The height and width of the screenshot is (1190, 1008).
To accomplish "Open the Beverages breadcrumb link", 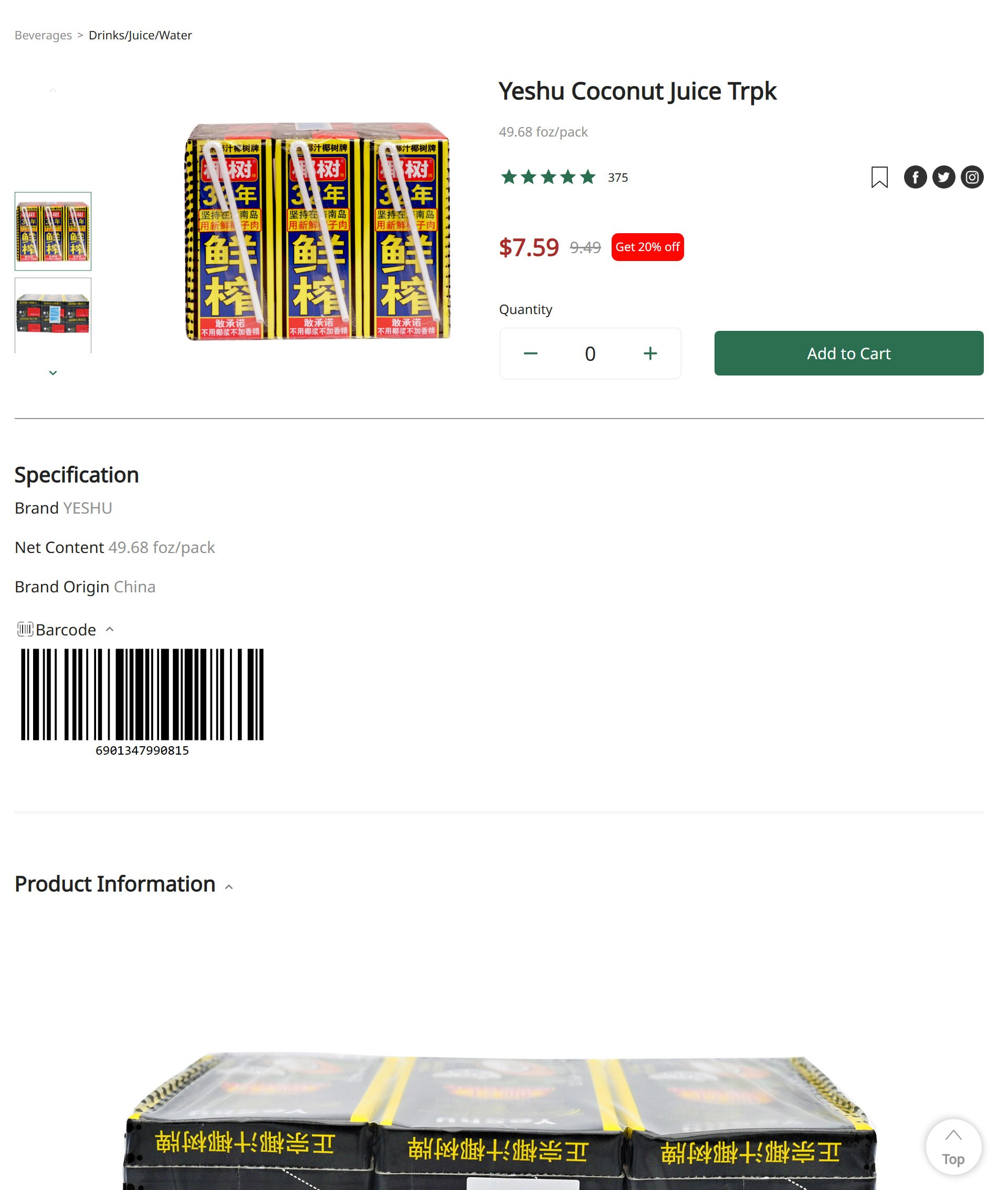I will [44, 35].
